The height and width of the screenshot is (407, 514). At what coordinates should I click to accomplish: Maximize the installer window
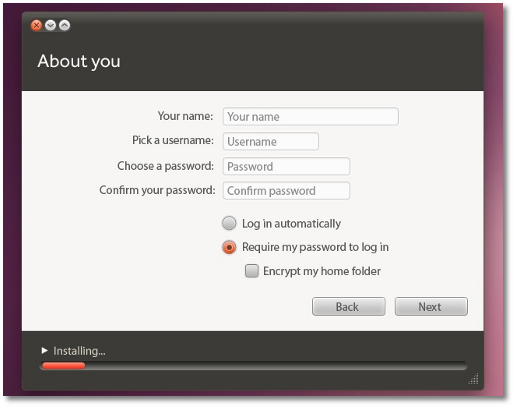[64, 25]
